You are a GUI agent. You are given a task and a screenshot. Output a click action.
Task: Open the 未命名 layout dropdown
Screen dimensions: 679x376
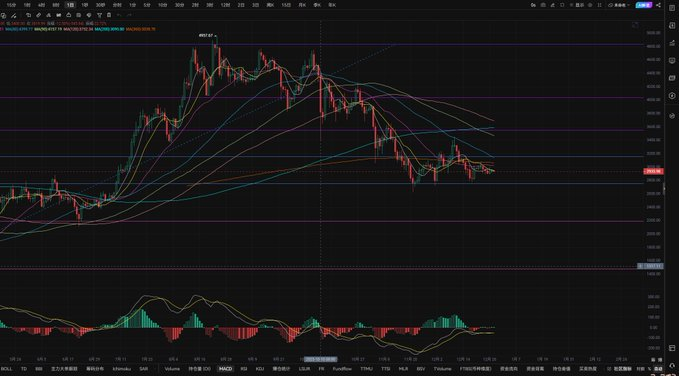coord(618,5)
